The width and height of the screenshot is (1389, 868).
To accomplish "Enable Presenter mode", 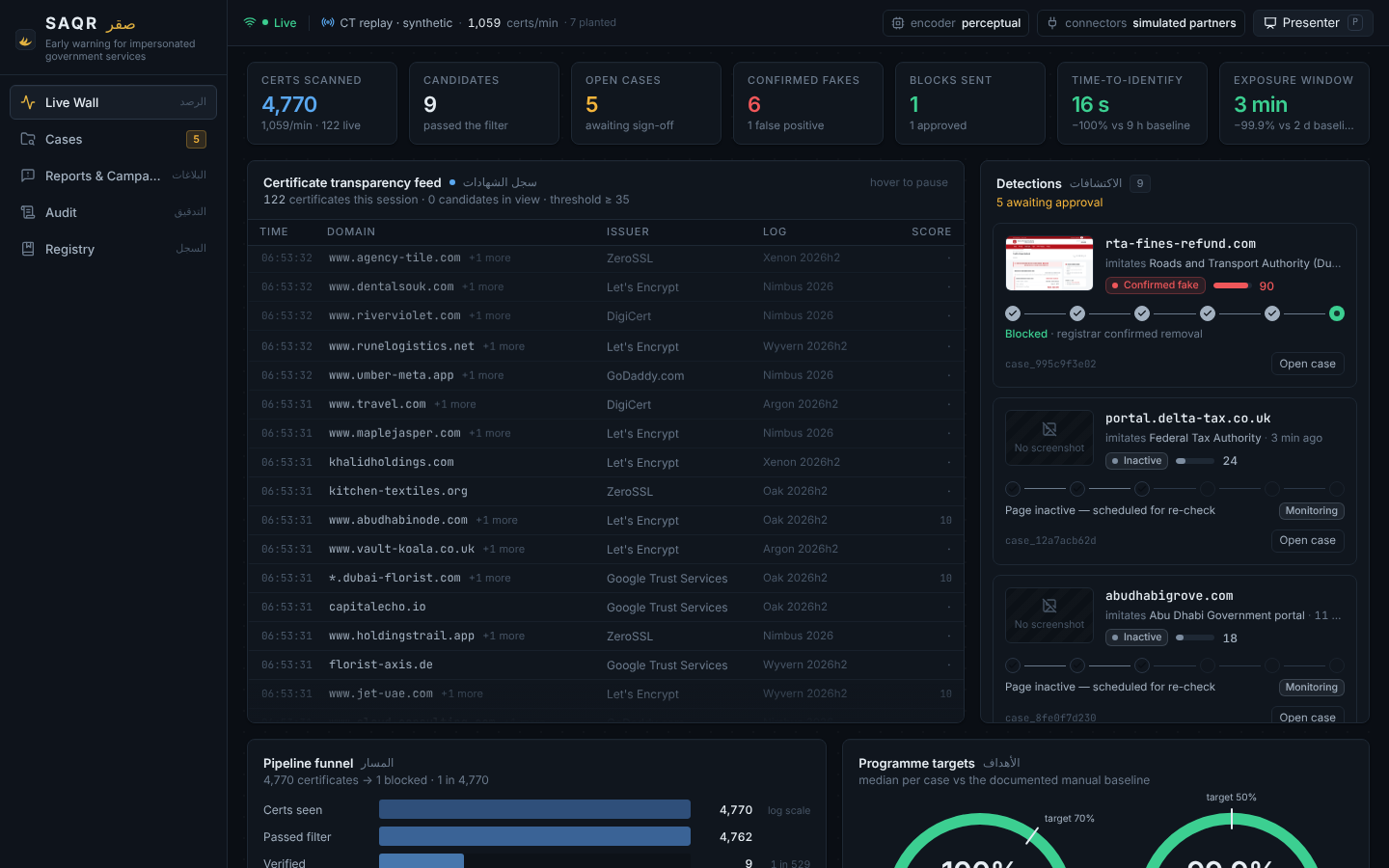I will [x=1313, y=23].
